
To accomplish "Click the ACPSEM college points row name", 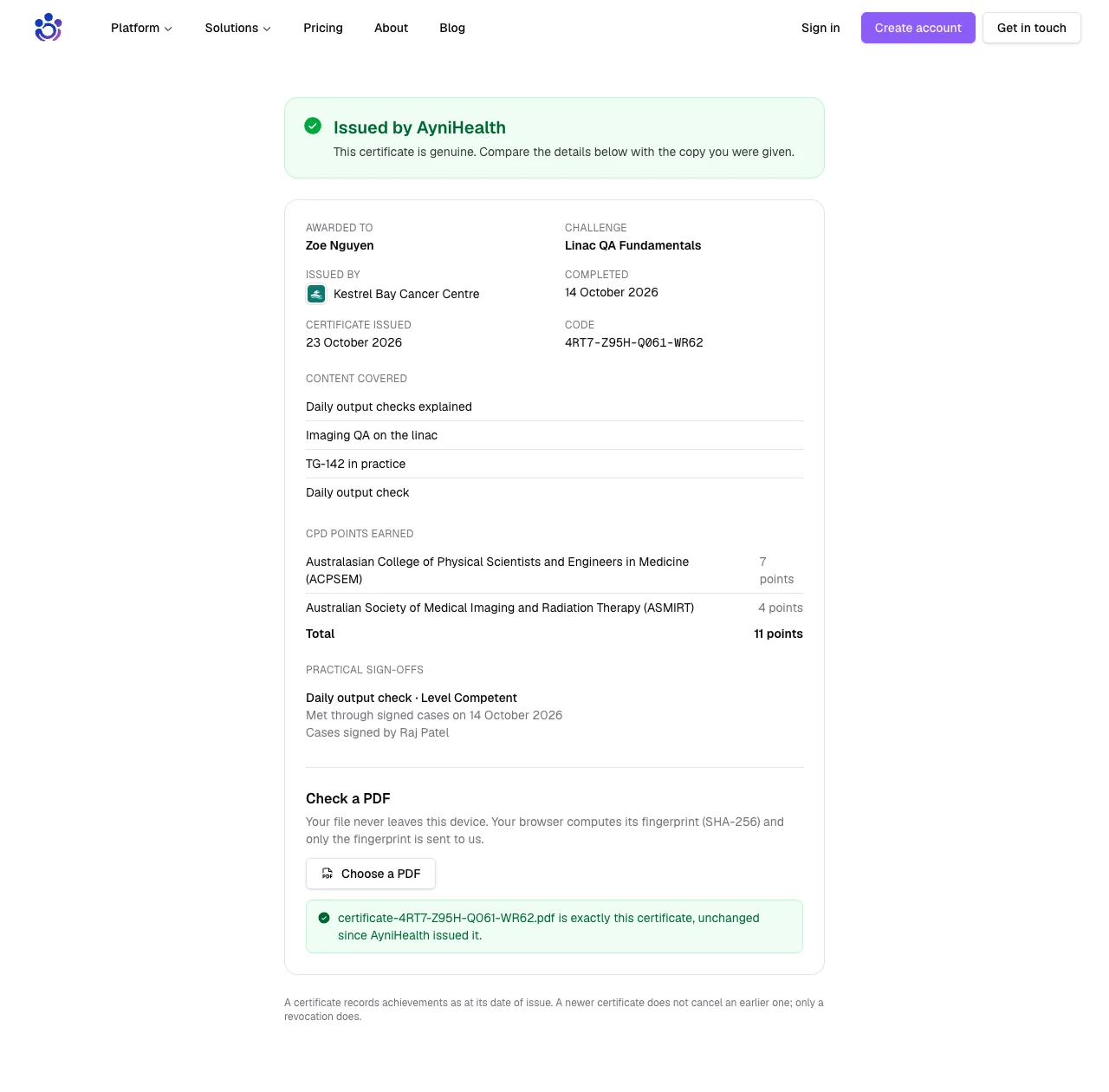I will tap(497, 570).
